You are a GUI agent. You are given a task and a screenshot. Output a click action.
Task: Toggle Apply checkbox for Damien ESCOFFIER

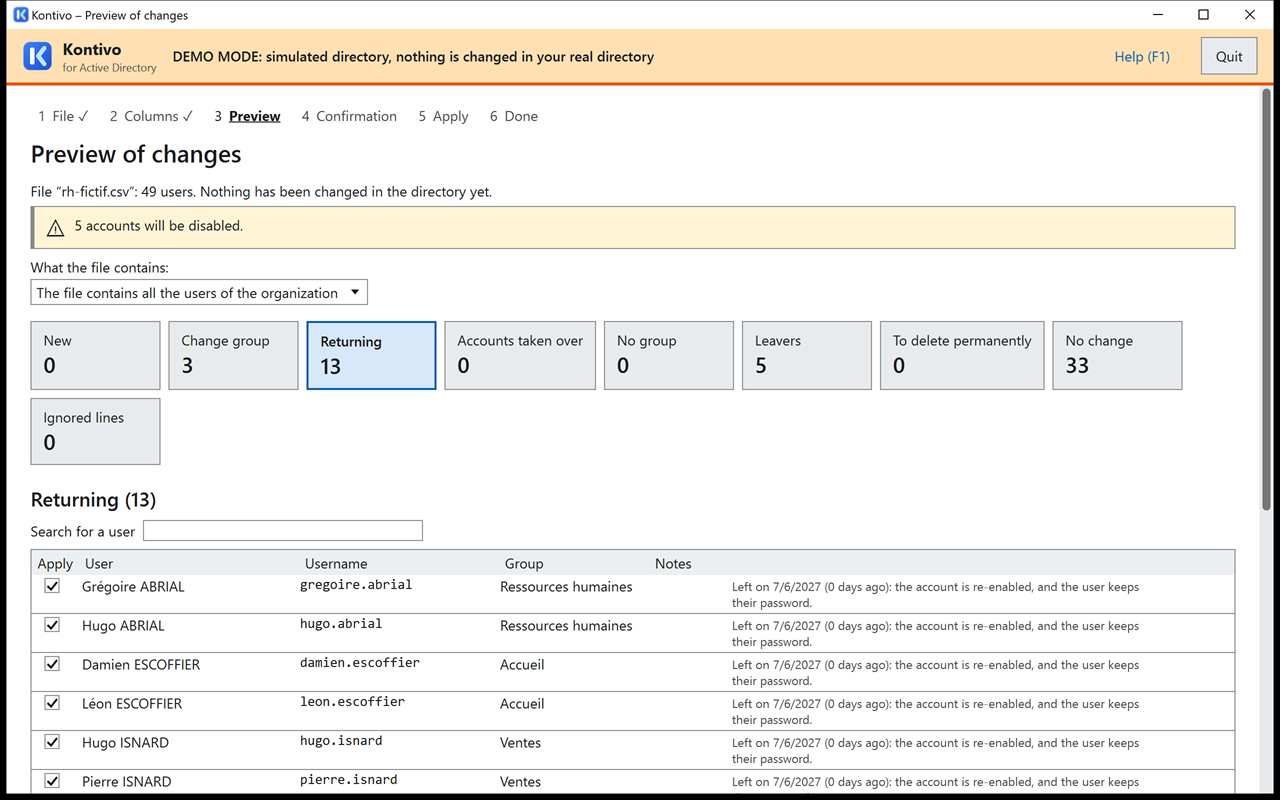[x=52, y=665]
